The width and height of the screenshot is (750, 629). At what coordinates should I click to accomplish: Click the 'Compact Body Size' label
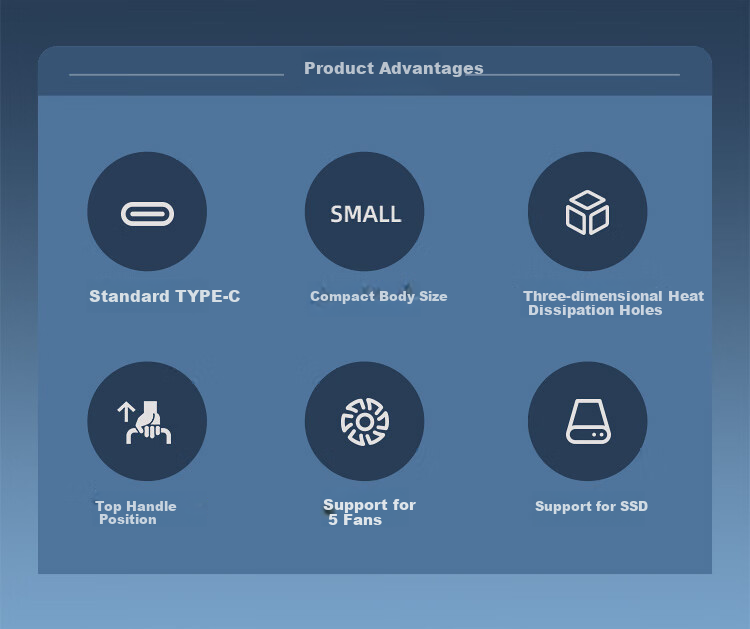pyautogui.click(x=378, y=297)
